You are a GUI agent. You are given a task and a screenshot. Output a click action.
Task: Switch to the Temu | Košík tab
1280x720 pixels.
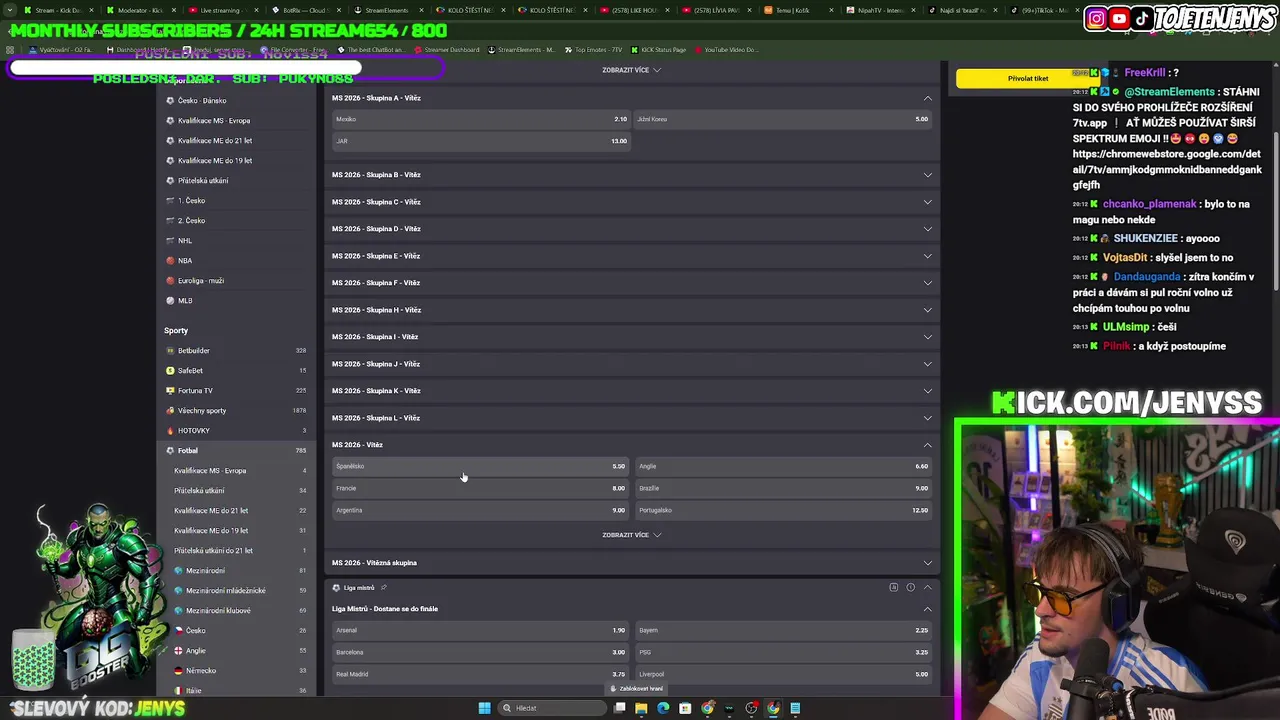pos(796,10)
